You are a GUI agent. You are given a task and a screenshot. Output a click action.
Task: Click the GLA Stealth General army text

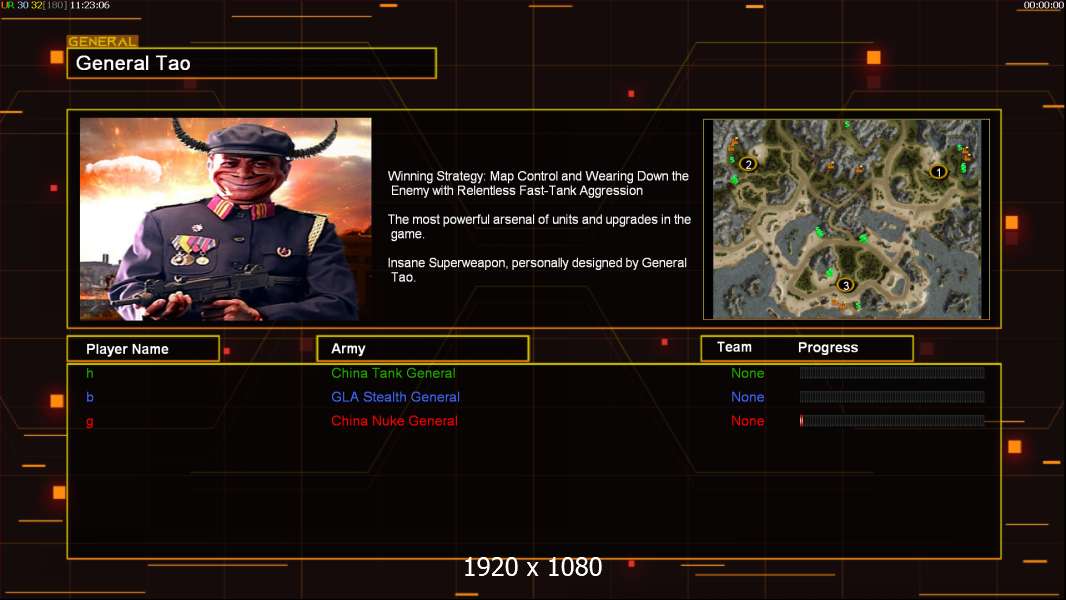395,397
